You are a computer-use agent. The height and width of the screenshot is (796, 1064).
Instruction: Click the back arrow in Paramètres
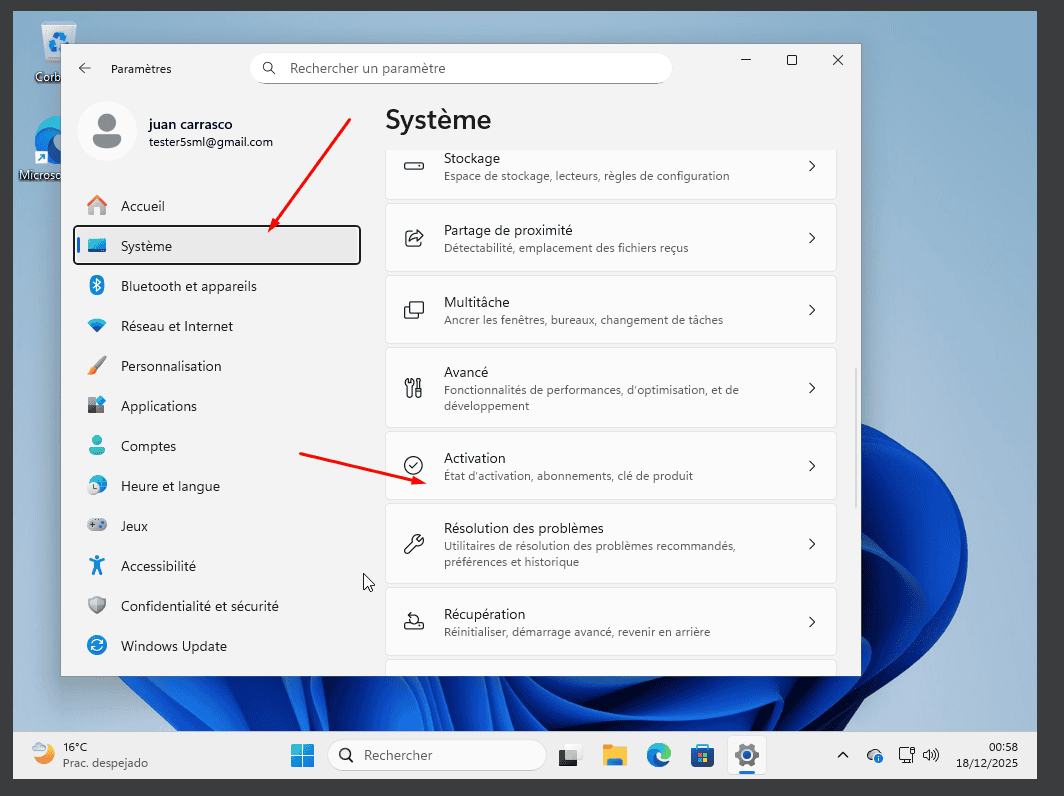pyautogui.click(x=84, y=68)
